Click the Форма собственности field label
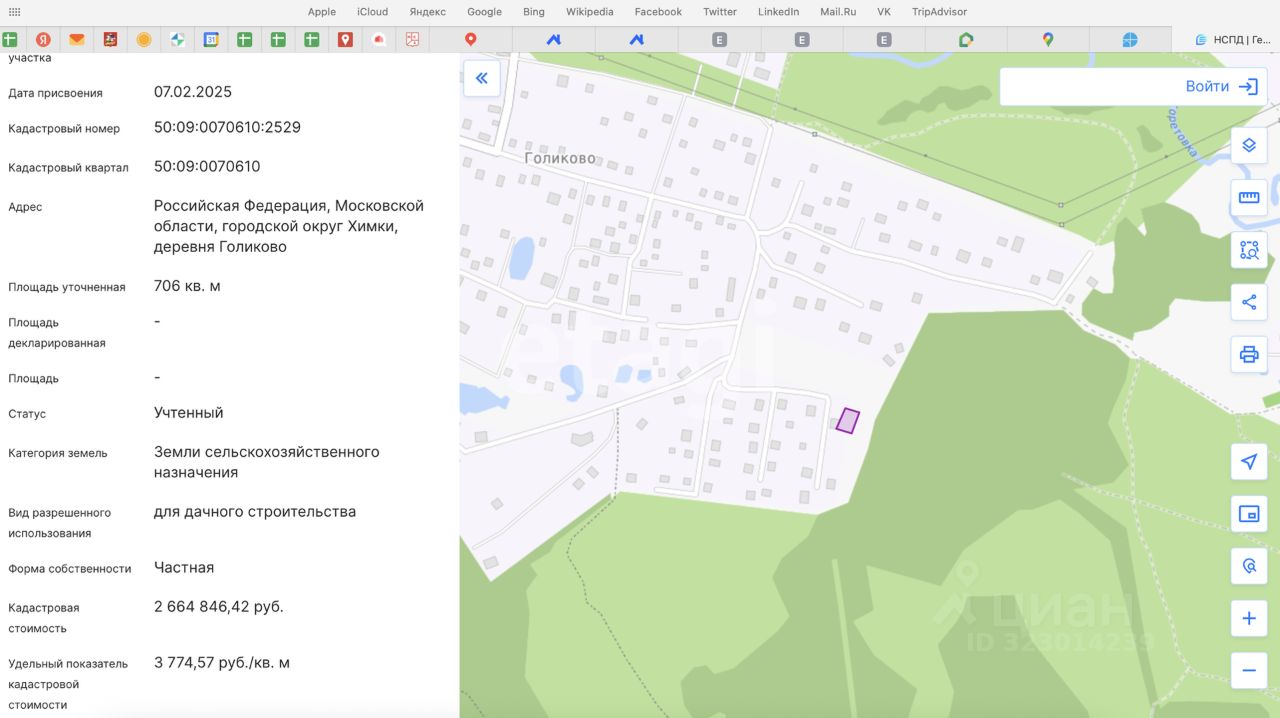1280x718 pixels. click(70, 569)
